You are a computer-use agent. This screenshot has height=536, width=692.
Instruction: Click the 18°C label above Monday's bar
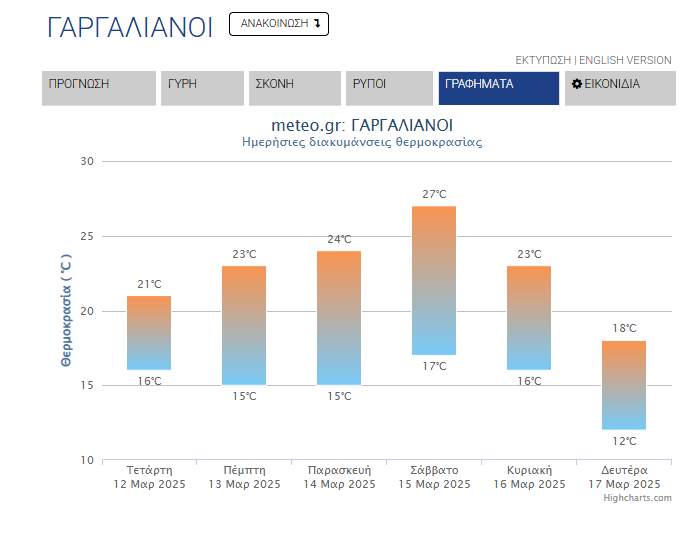[624, 328]
